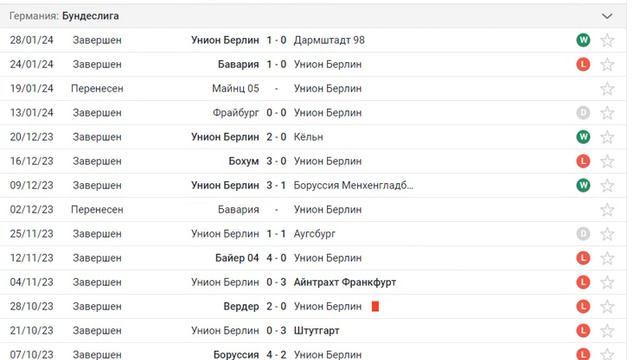Click the red L badge for Бохум match
640x360 pixels.
pos(583,161)
